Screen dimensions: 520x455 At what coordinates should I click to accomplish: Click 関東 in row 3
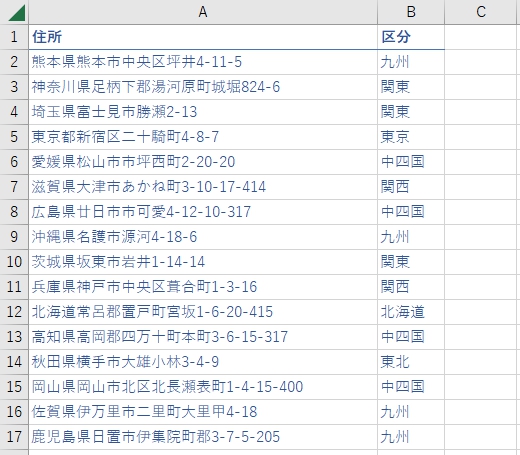(x=411, y=87)
